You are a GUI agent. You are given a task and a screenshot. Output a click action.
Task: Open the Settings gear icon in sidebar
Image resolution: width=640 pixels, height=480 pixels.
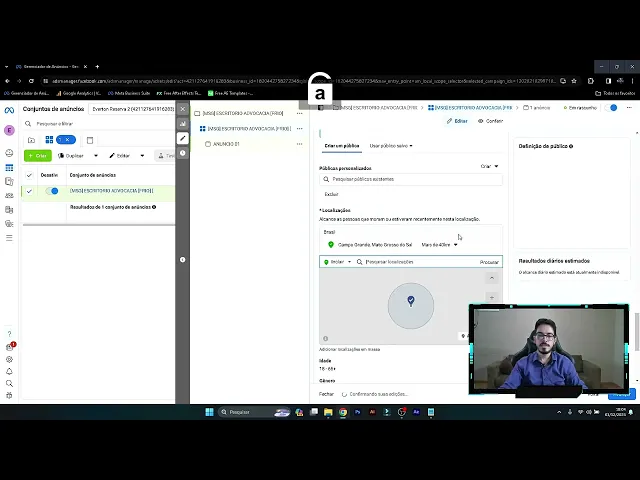coord(9,360)
